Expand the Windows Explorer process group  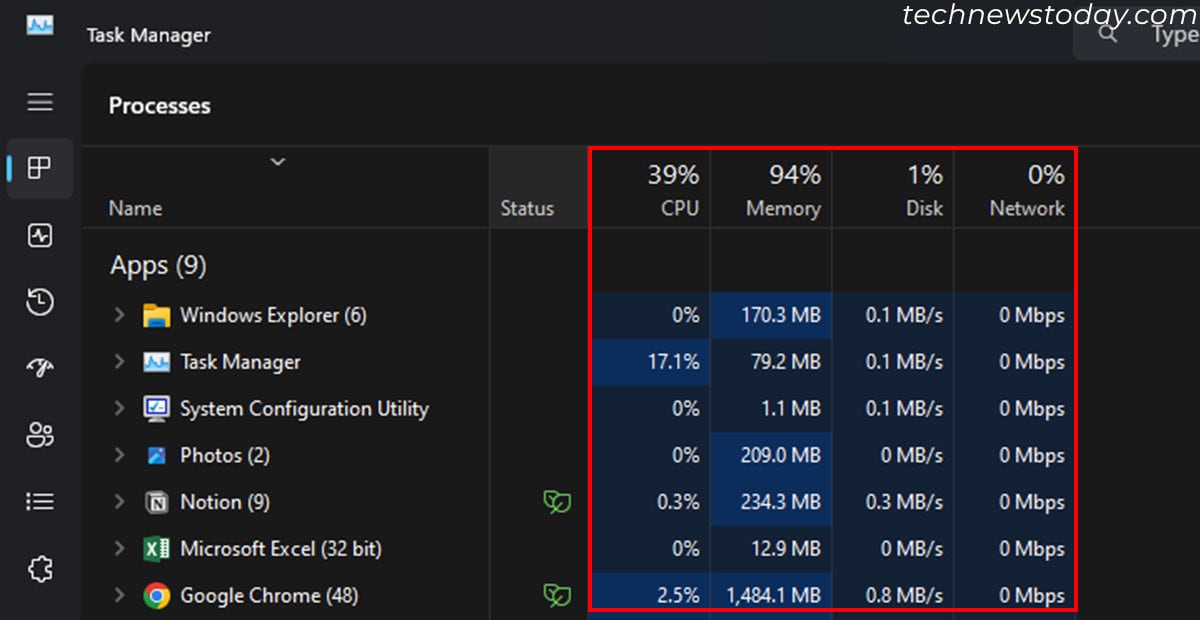pyautogui.click(x=119, y=315)
